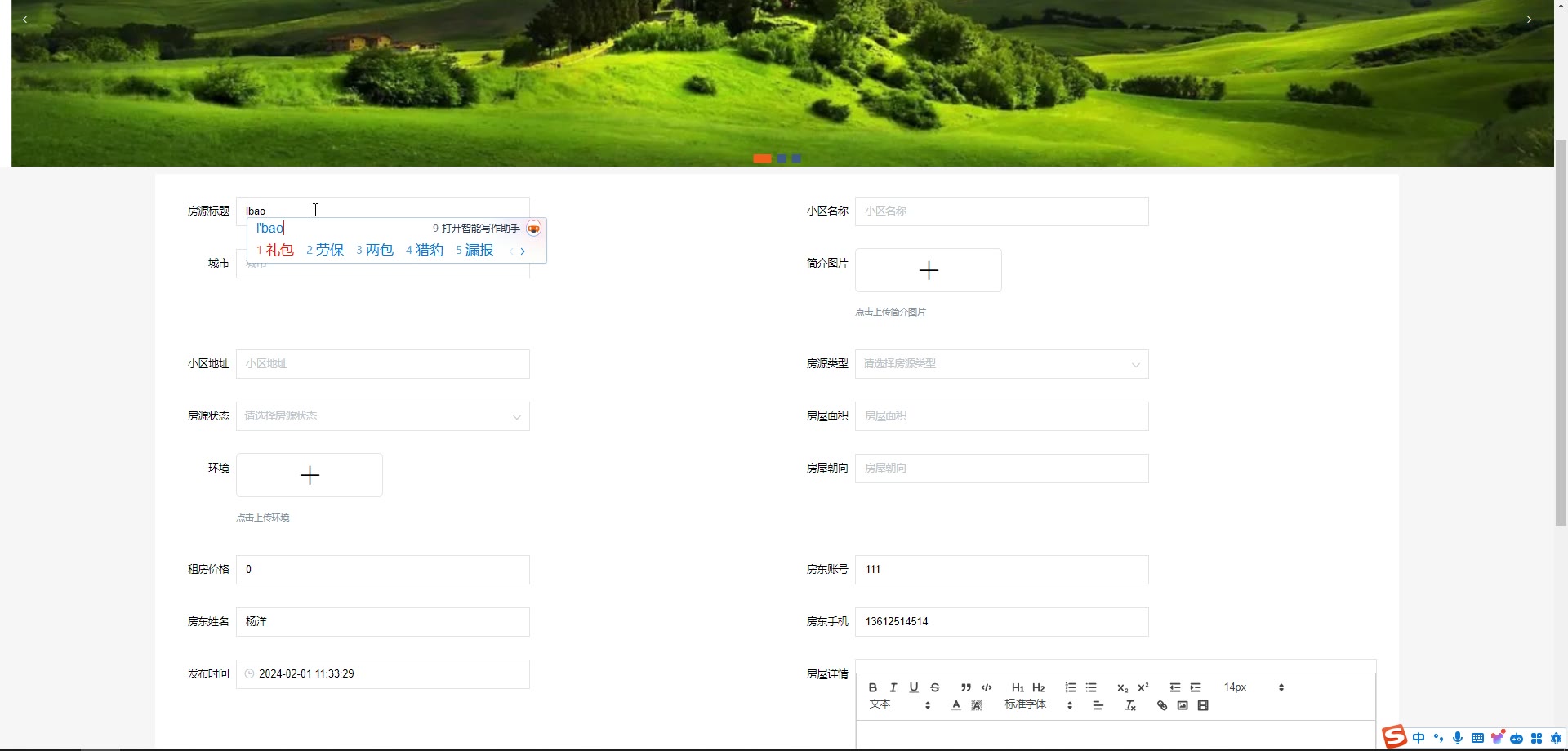This screenshot has height=751, width=1568.
Task: Toggle italic formatting in the editor
Action: click(893, 687)
